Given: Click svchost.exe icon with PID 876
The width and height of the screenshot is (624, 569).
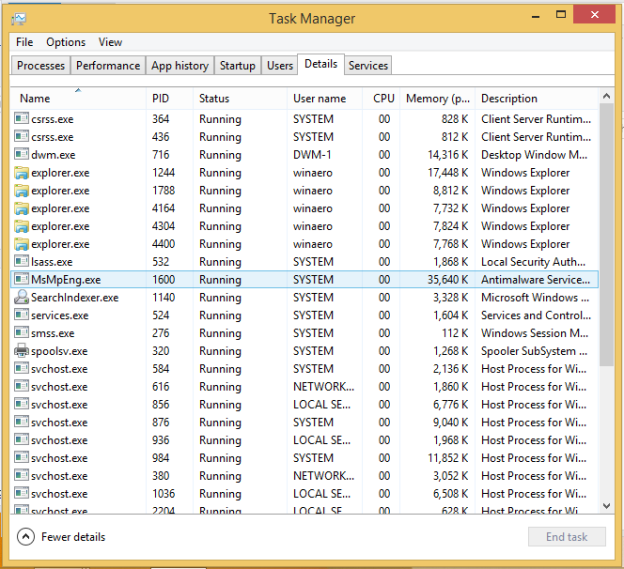Looking at the screenshot, I should [x=21, y=421].
